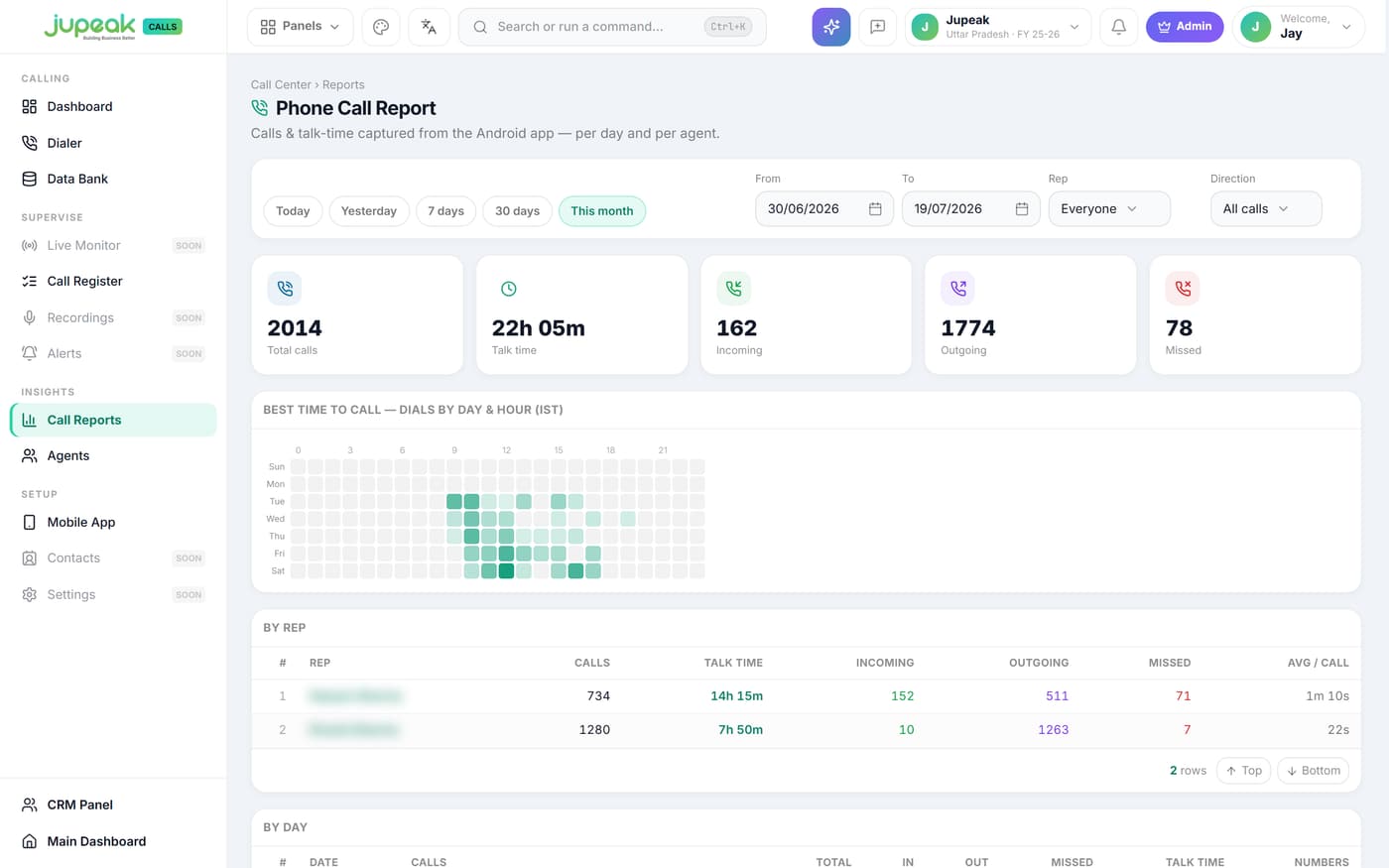1389x868 pixels.
Task: Open the feedback message-plus icon
Action: tap(878, 27)
